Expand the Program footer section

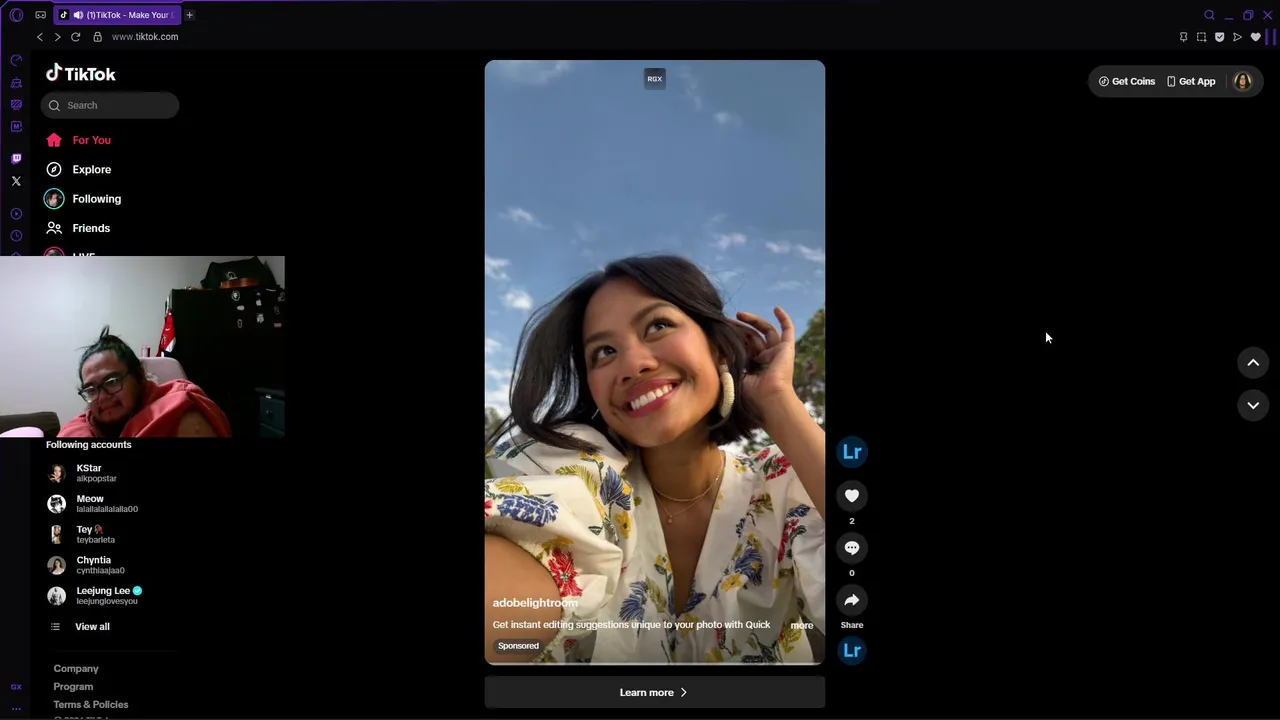click(x=73, y=687)
